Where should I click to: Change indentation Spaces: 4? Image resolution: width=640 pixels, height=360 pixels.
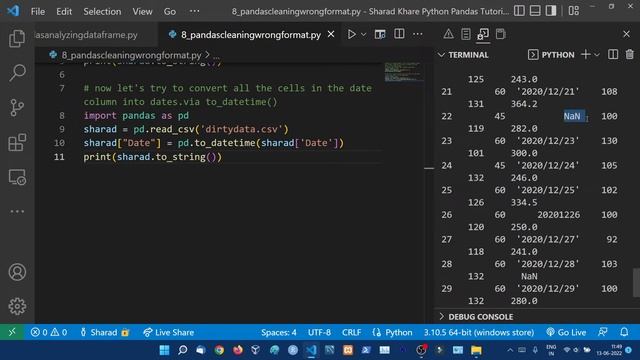click(x=279, y=332)
